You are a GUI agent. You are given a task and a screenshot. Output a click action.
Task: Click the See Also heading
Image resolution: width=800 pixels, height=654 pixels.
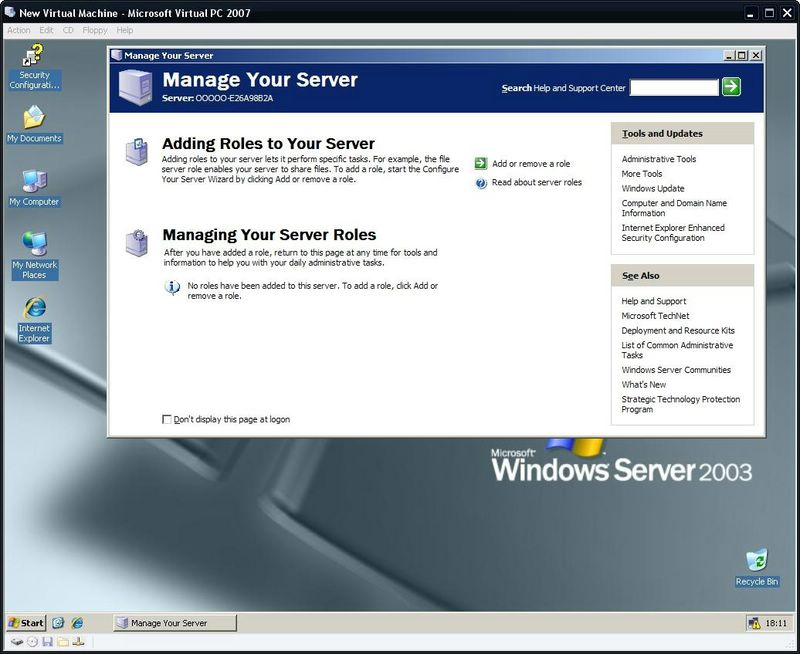(641, 275)
